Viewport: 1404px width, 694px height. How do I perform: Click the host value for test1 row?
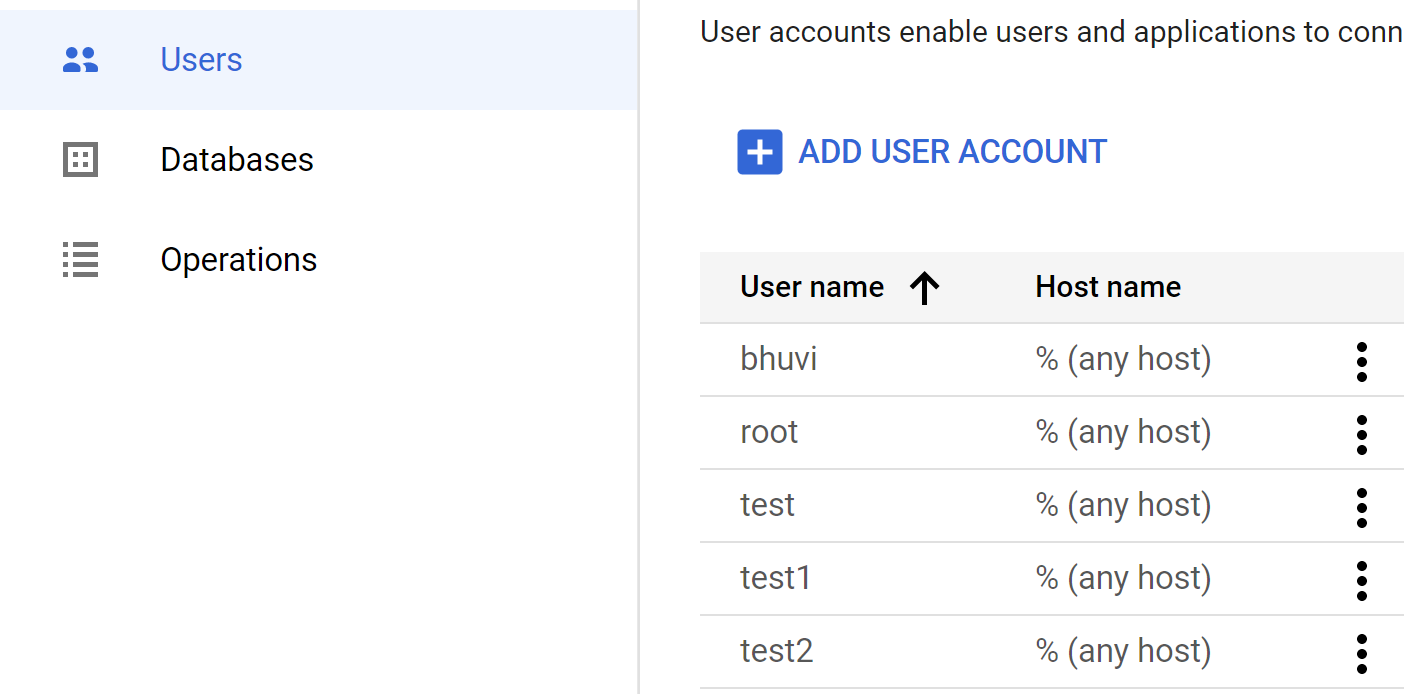coord(1123,578)
